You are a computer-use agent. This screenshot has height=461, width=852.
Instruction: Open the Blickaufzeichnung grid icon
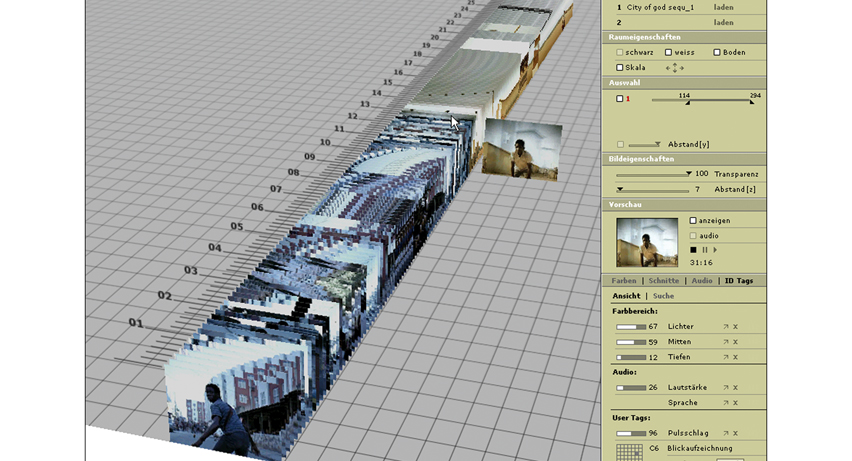tap(629, 452)
